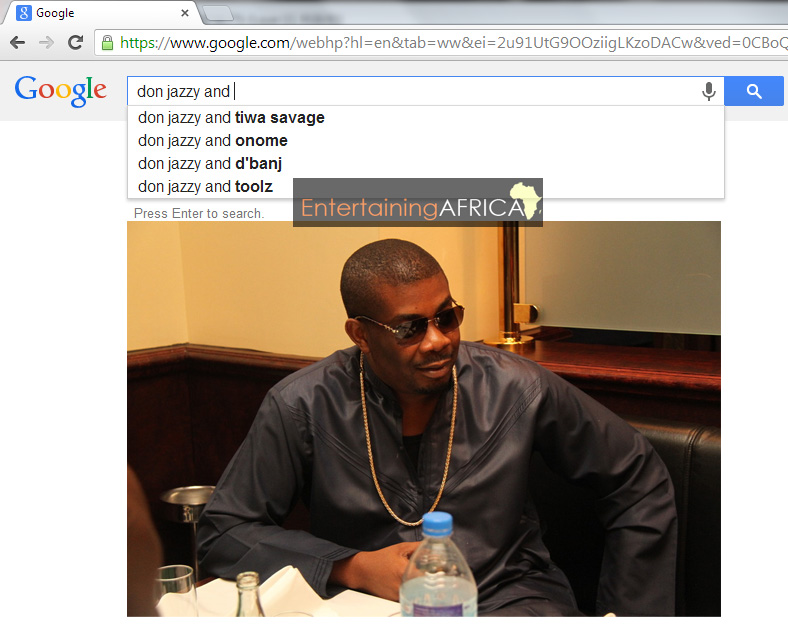Screen dimensions: 788x631
Task: Start voice search with the microphone icon
Action: (x=708, y=91)
